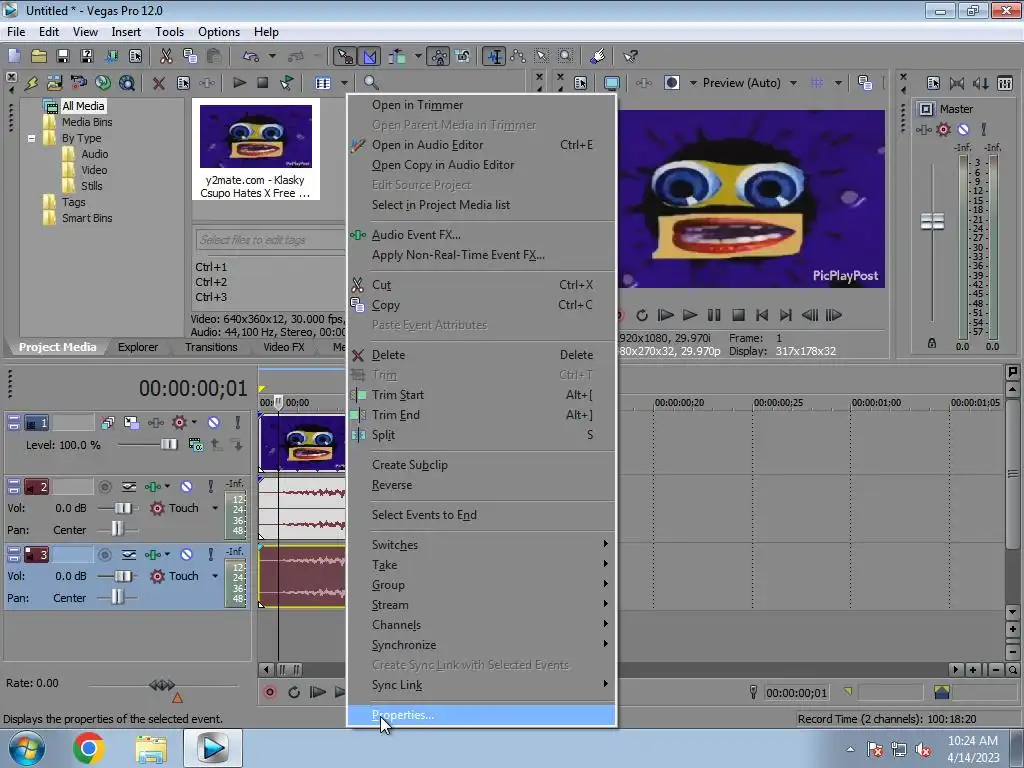Mute the Master bus

pyautogui.click(x=963, y=129)
